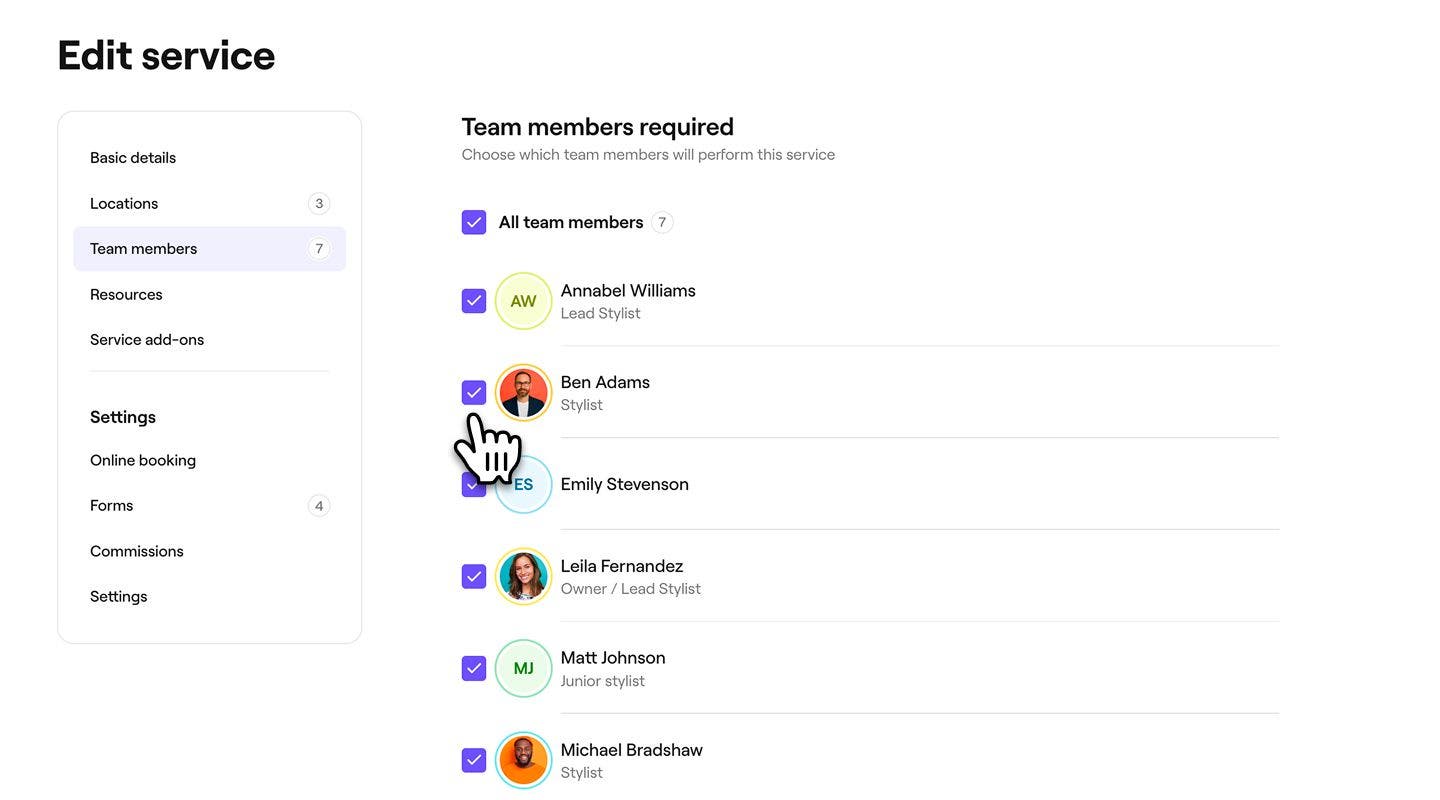Open the Resources section

[x=126, y=294]
